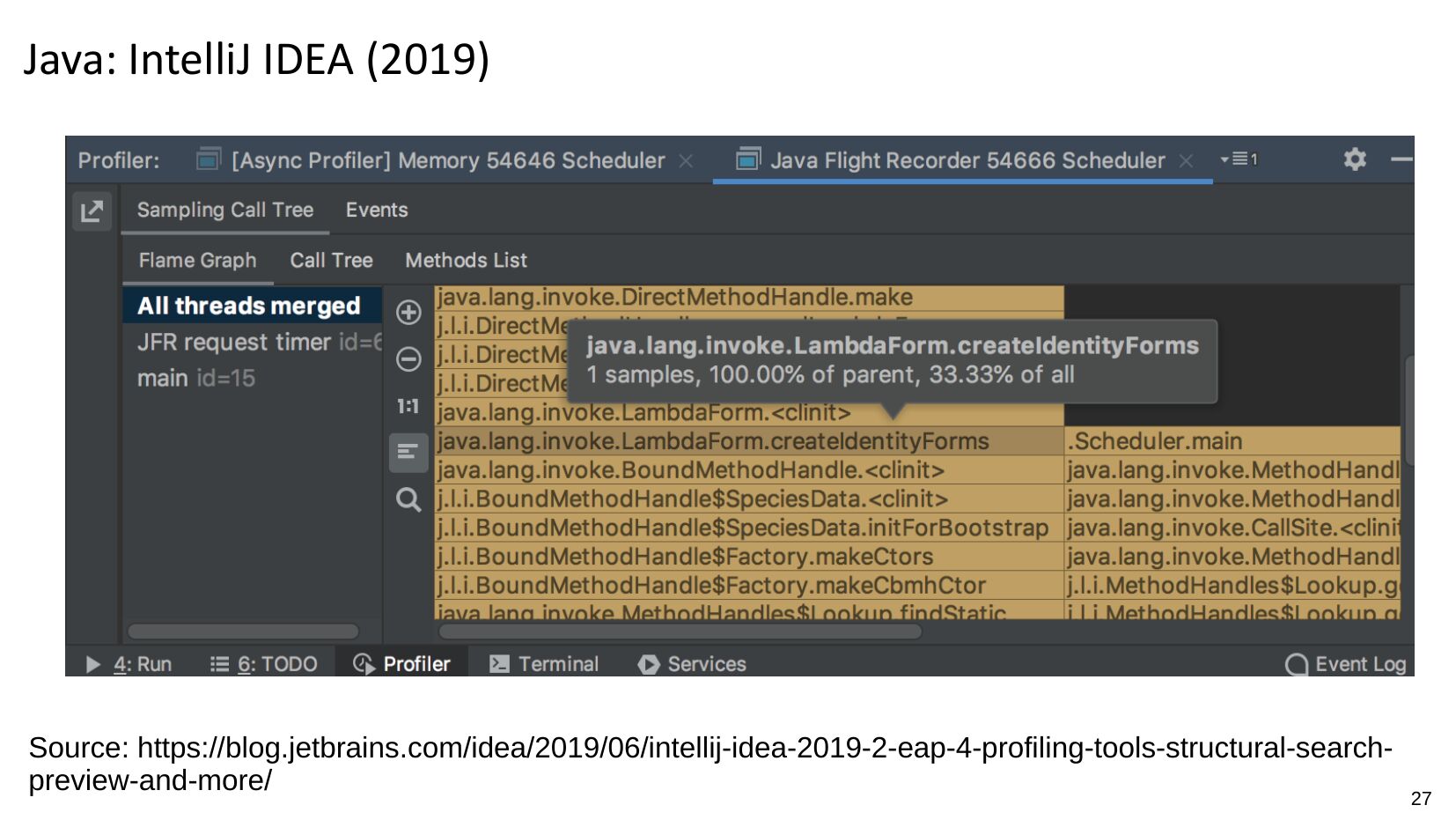Open the Event Log panel
The height and width of the screenshot is (820, 1456).
[1346, 664]
